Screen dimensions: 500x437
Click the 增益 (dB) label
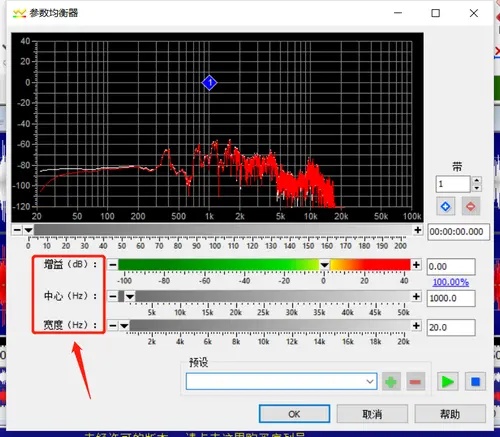pyautogui.click(x=70, y=264)
